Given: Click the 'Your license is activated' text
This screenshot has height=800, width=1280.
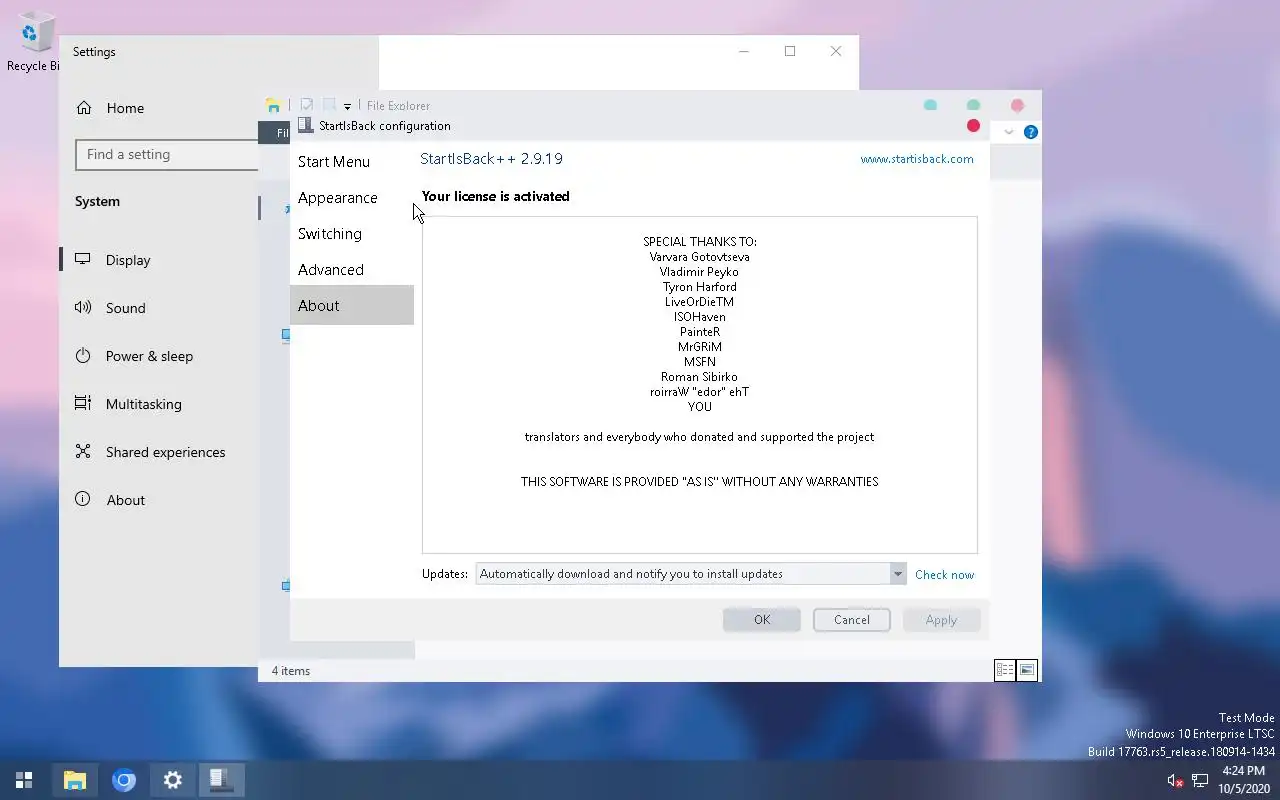Looking at the screenshot, I should [x=496, y=197].
